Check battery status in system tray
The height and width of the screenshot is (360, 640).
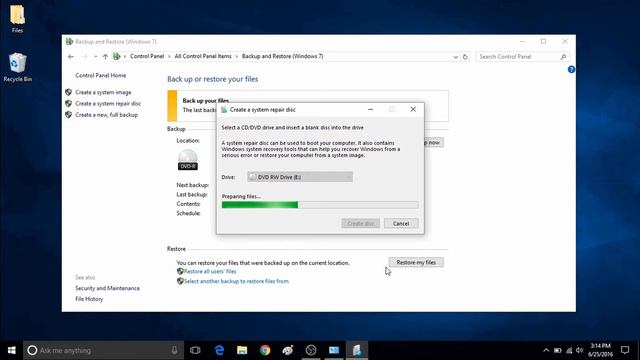click(x=558, y=350)
